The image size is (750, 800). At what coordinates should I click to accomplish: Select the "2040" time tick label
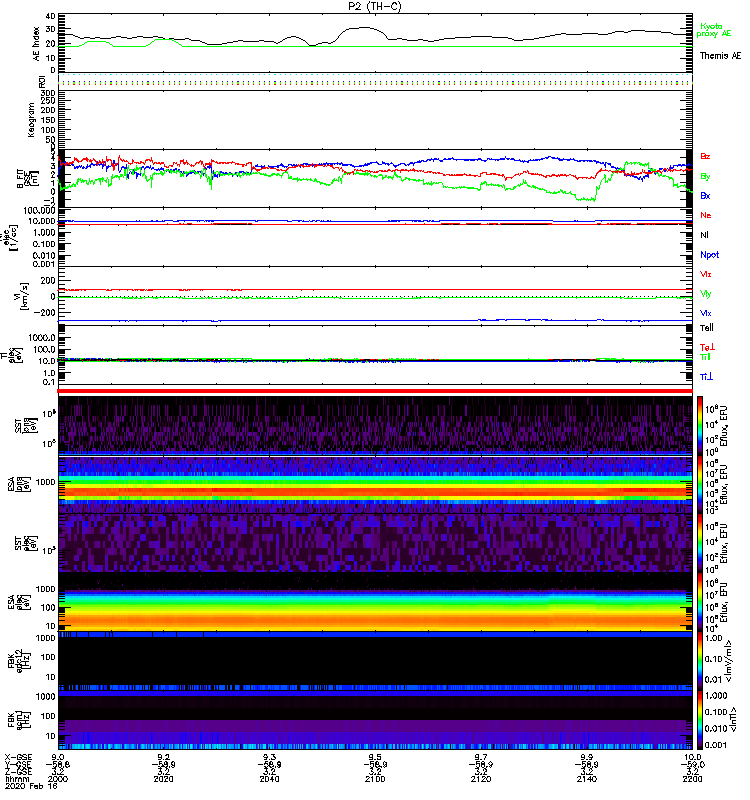coord(269,779)
